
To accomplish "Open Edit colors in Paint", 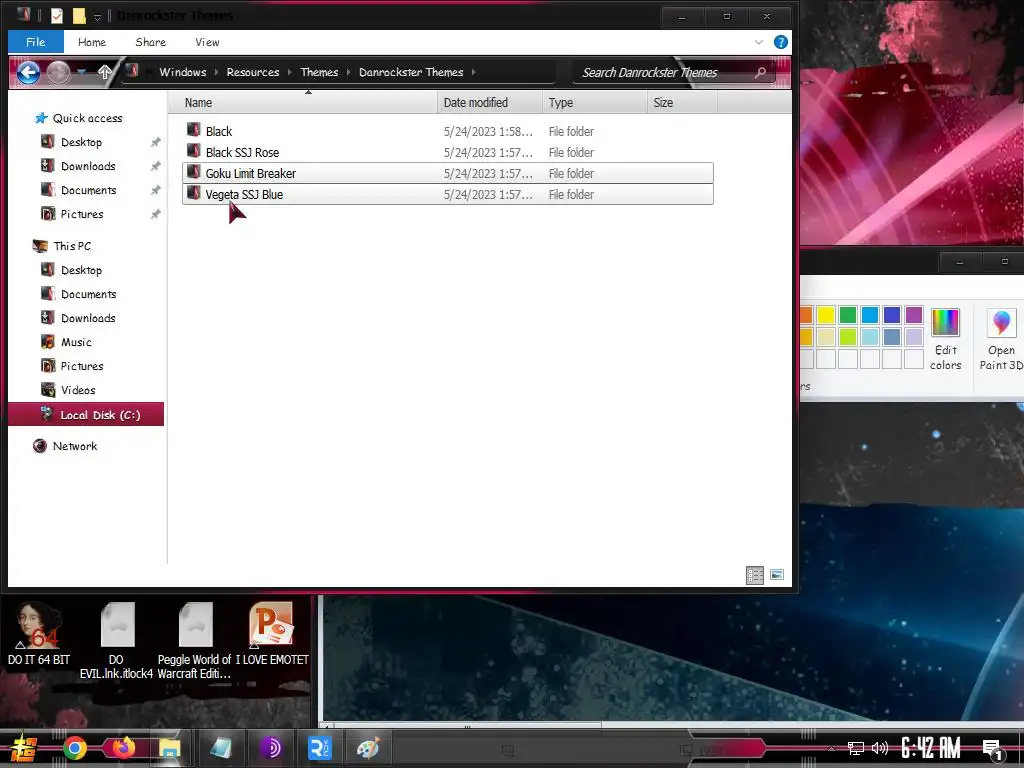I will click(x=946, y=340).
